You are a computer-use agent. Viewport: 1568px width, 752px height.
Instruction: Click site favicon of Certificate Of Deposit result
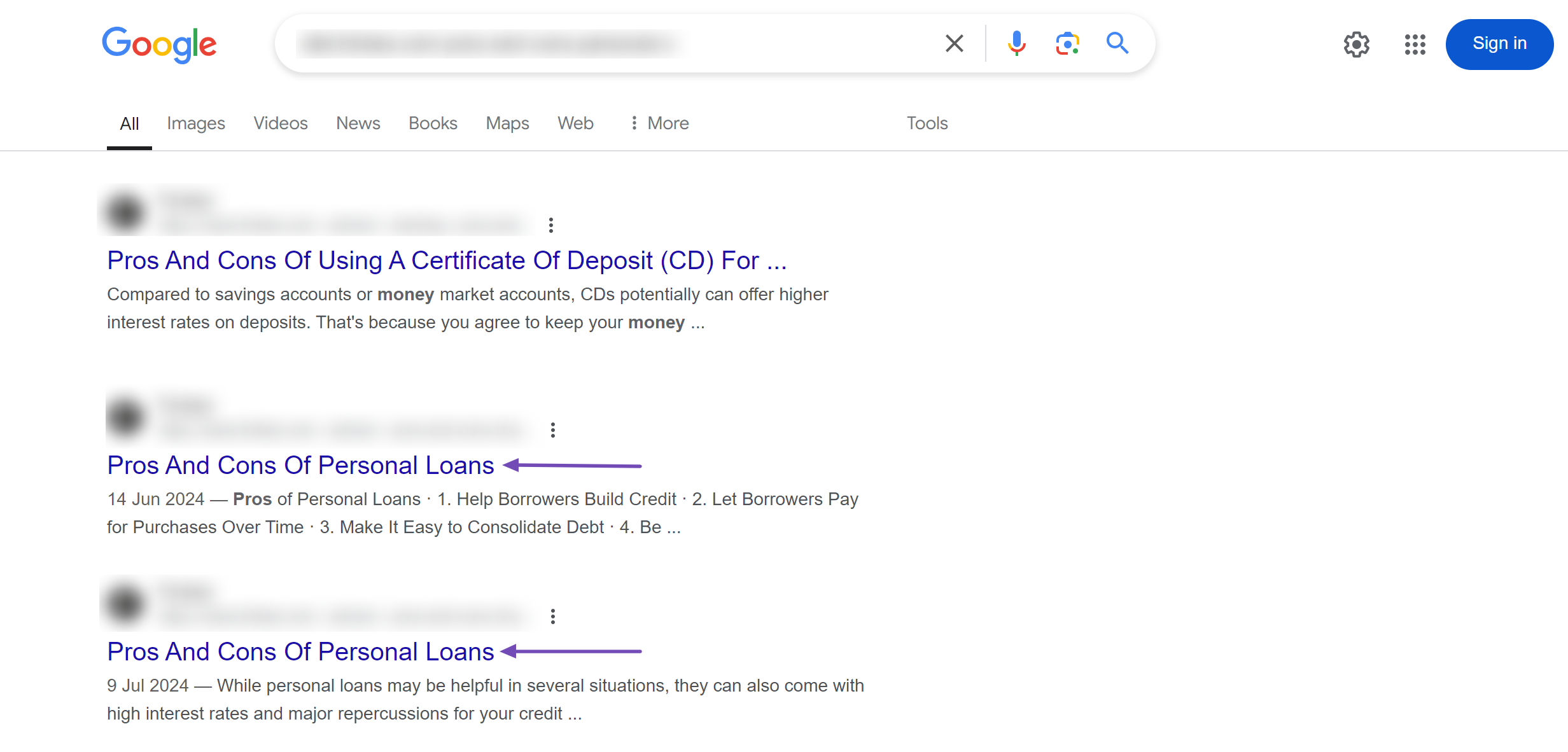coord(125,212)
